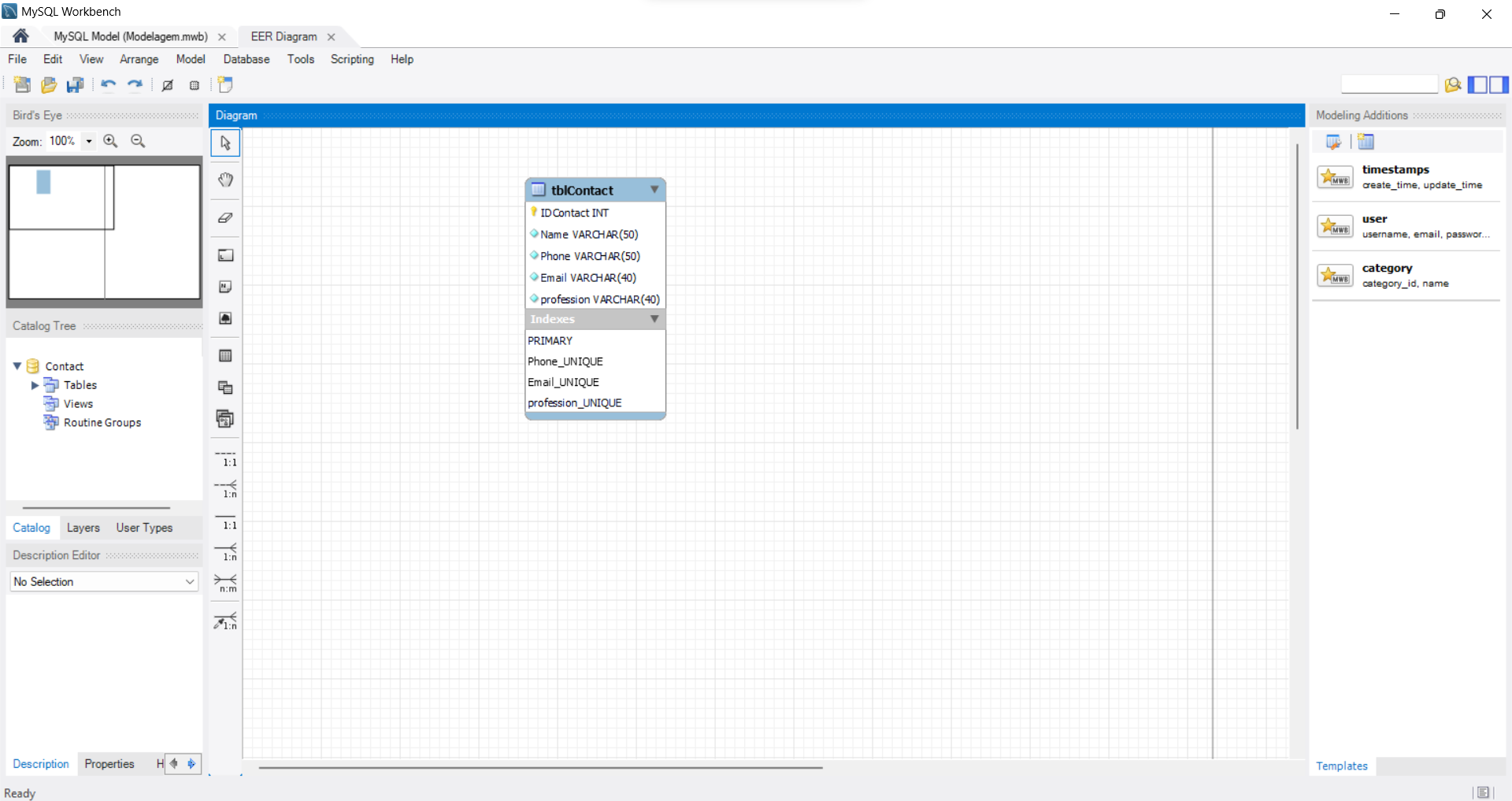Collapse the tblContact Indexes section
Image resolution: width=1512 pixels, height=801 pixels.
tap(654, 319)
